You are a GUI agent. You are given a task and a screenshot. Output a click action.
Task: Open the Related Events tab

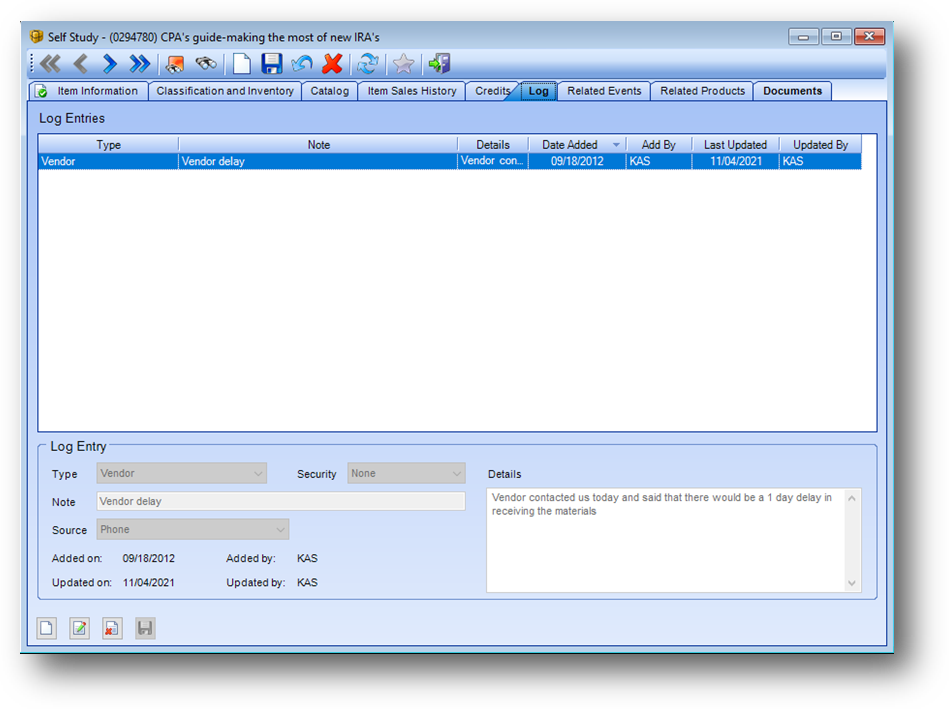coord(604,91)
